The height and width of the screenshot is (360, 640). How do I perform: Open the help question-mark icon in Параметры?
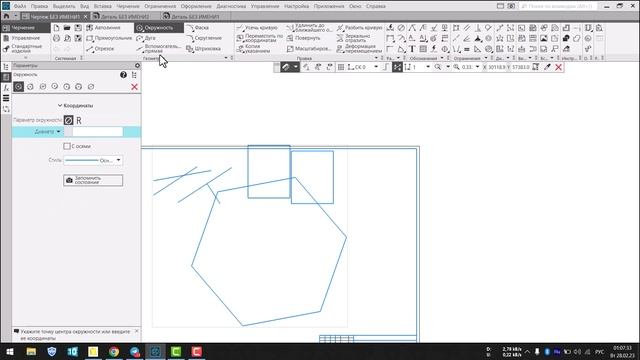click(123, 75)
